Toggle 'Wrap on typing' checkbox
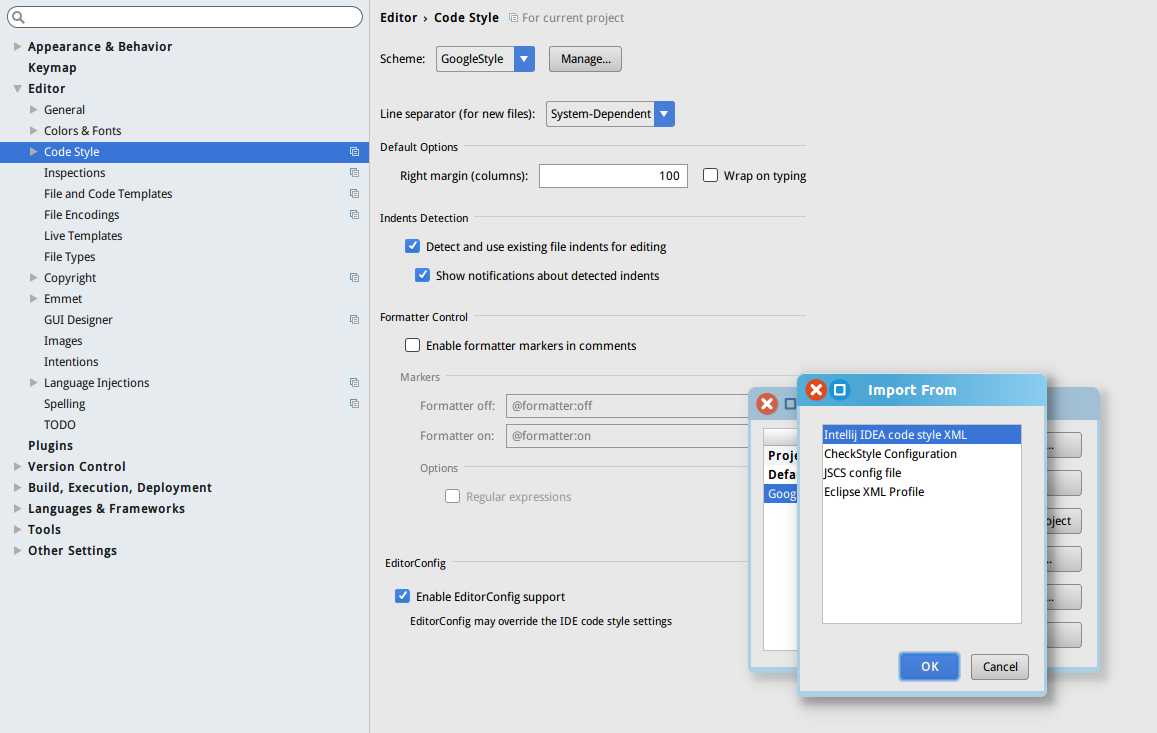Viewport: 1157px width, 733px height. coord(710,175)
